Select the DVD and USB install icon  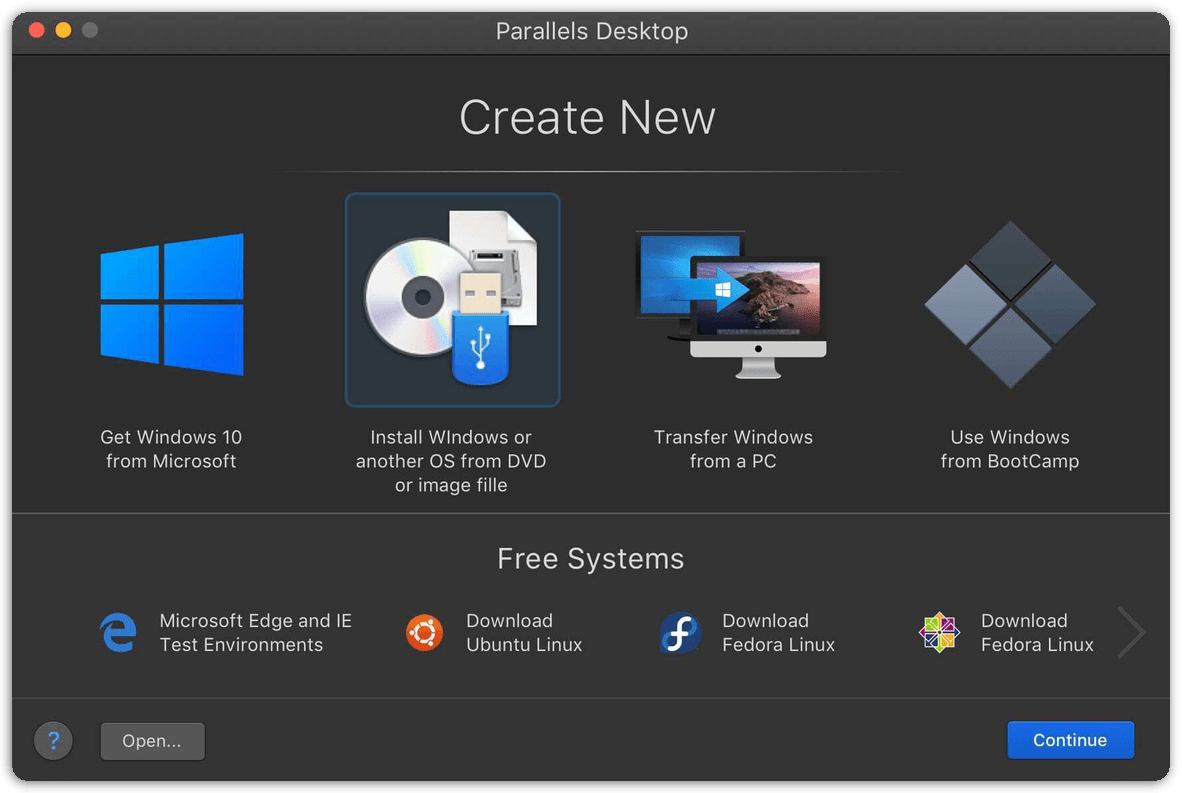tap(452, 299)
